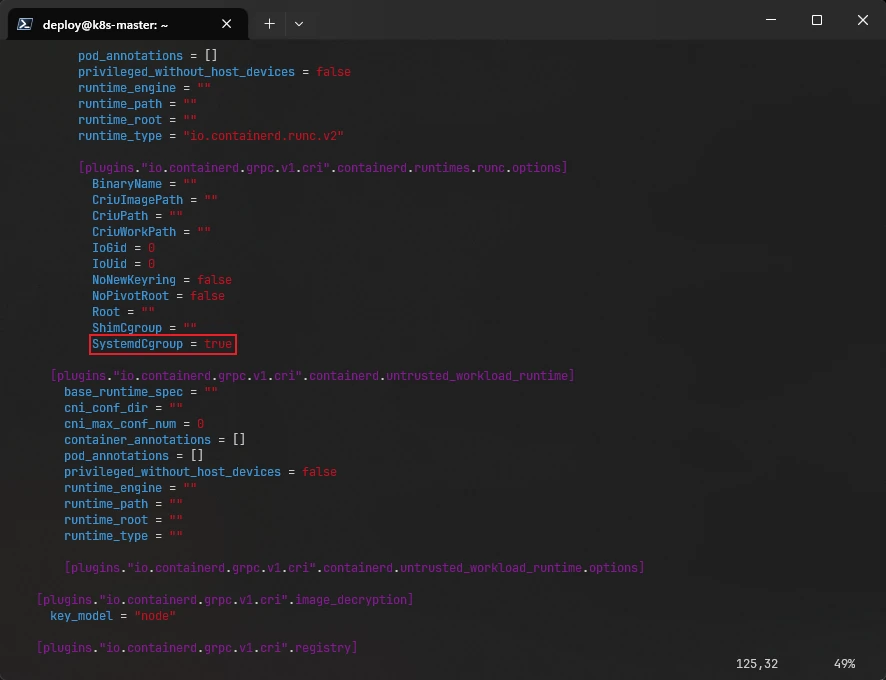The width and height of the screenshot is (886, 680).
Task: Place cursor on SystemdCgroup key name
Action: pyautogui.click(x=137, y=344)
